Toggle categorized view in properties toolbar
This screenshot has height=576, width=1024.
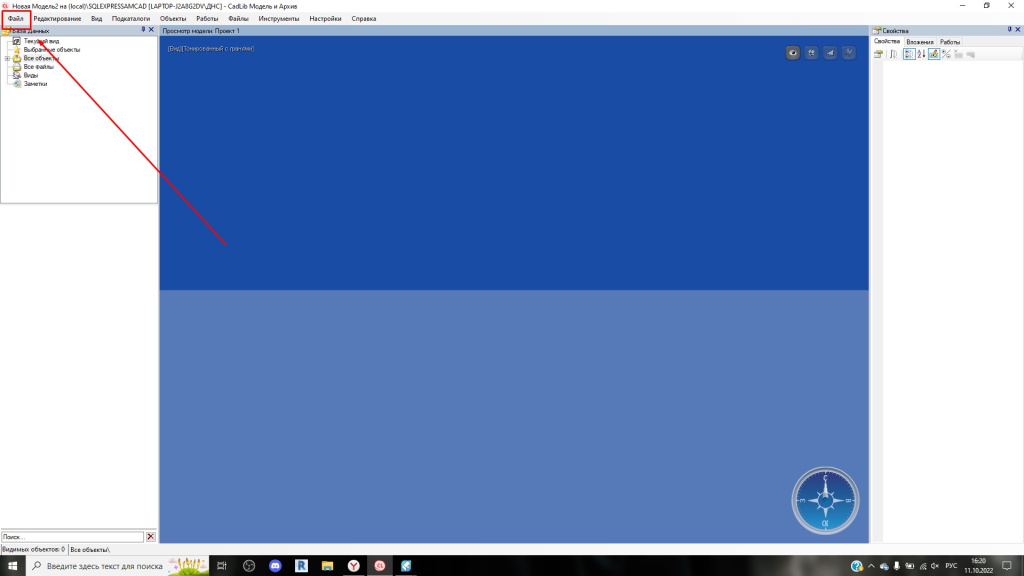908,54
